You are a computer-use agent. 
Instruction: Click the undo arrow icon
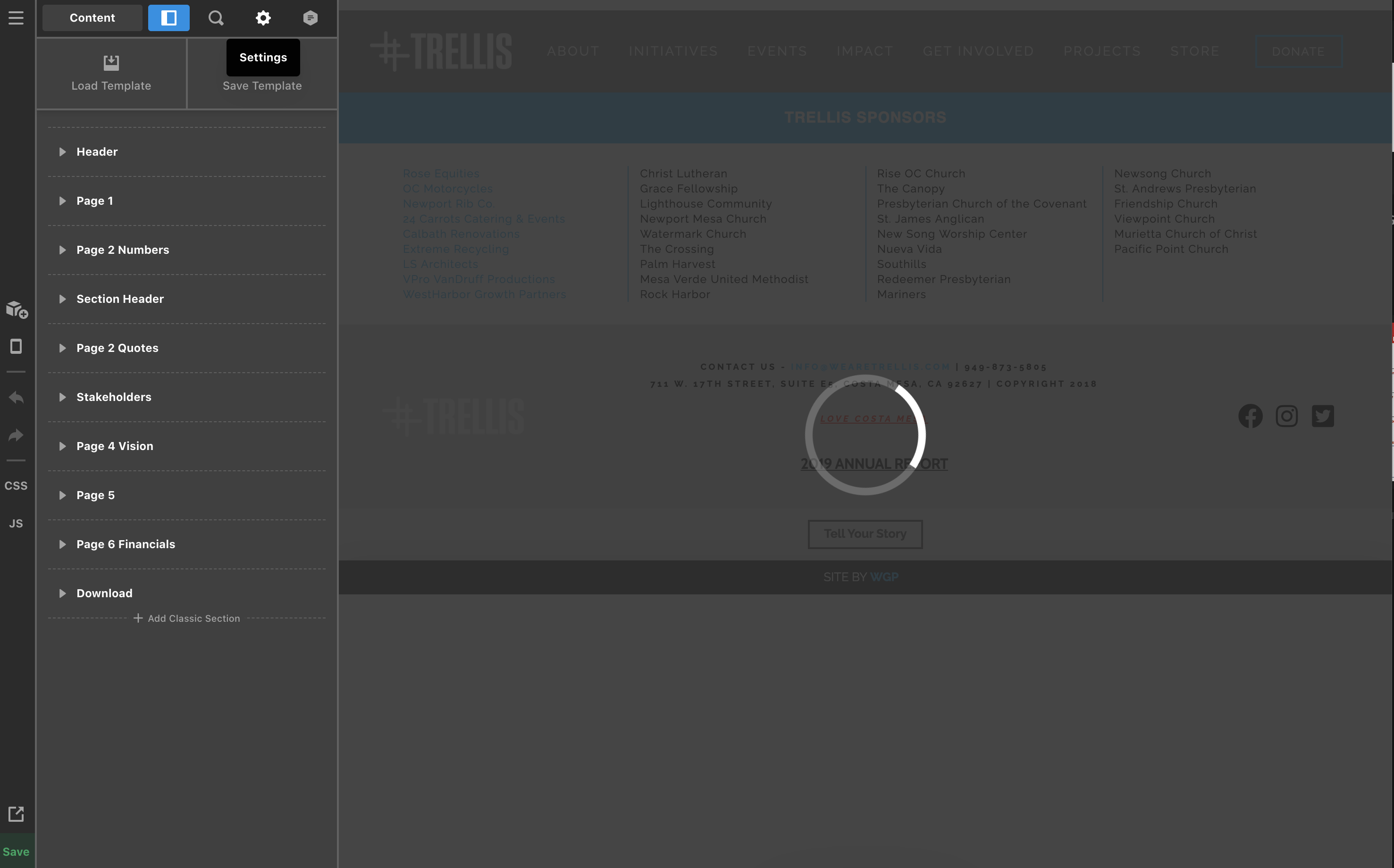[x=16, y=397]
